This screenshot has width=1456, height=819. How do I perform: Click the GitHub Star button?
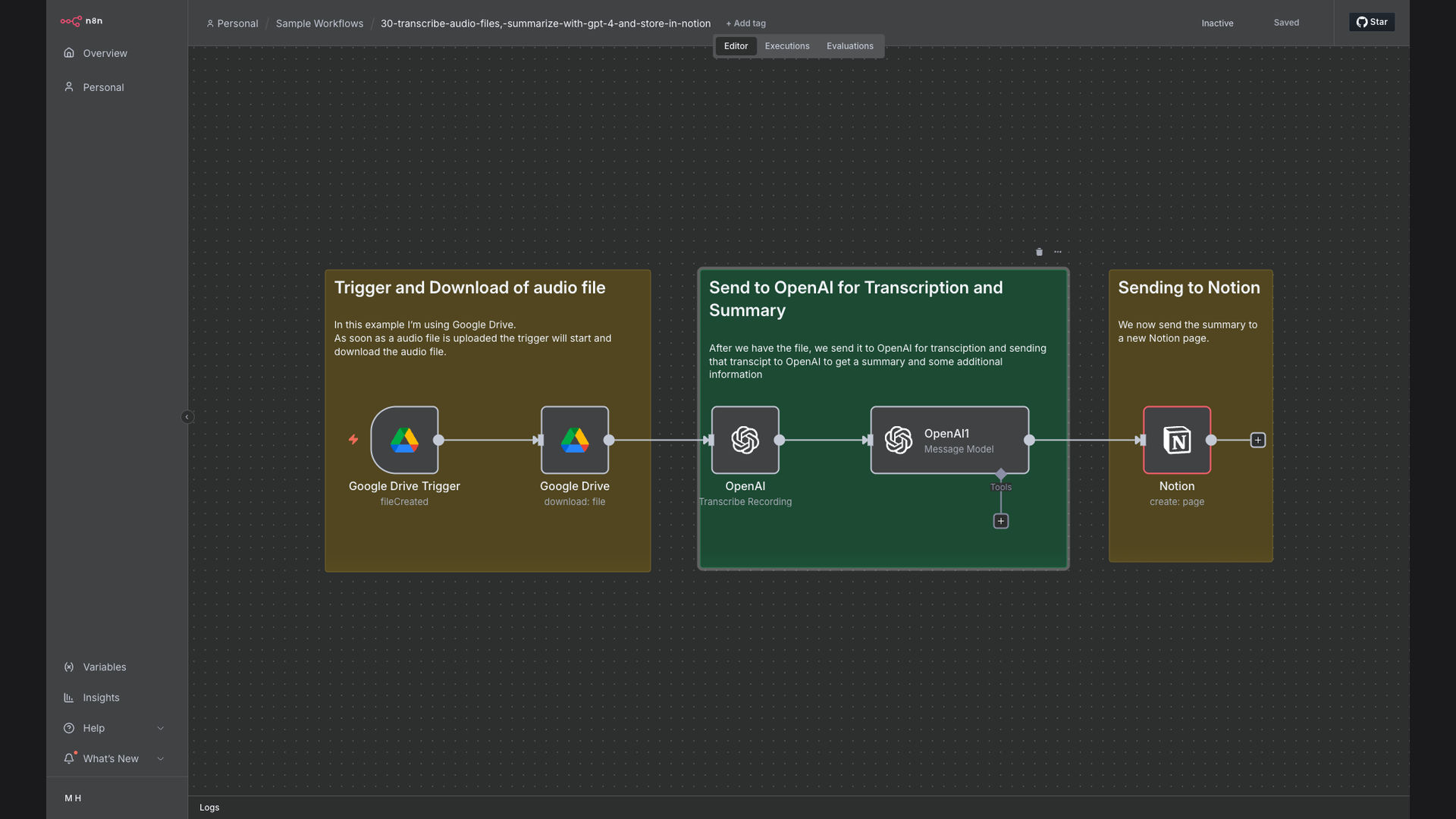(1372, 22)
